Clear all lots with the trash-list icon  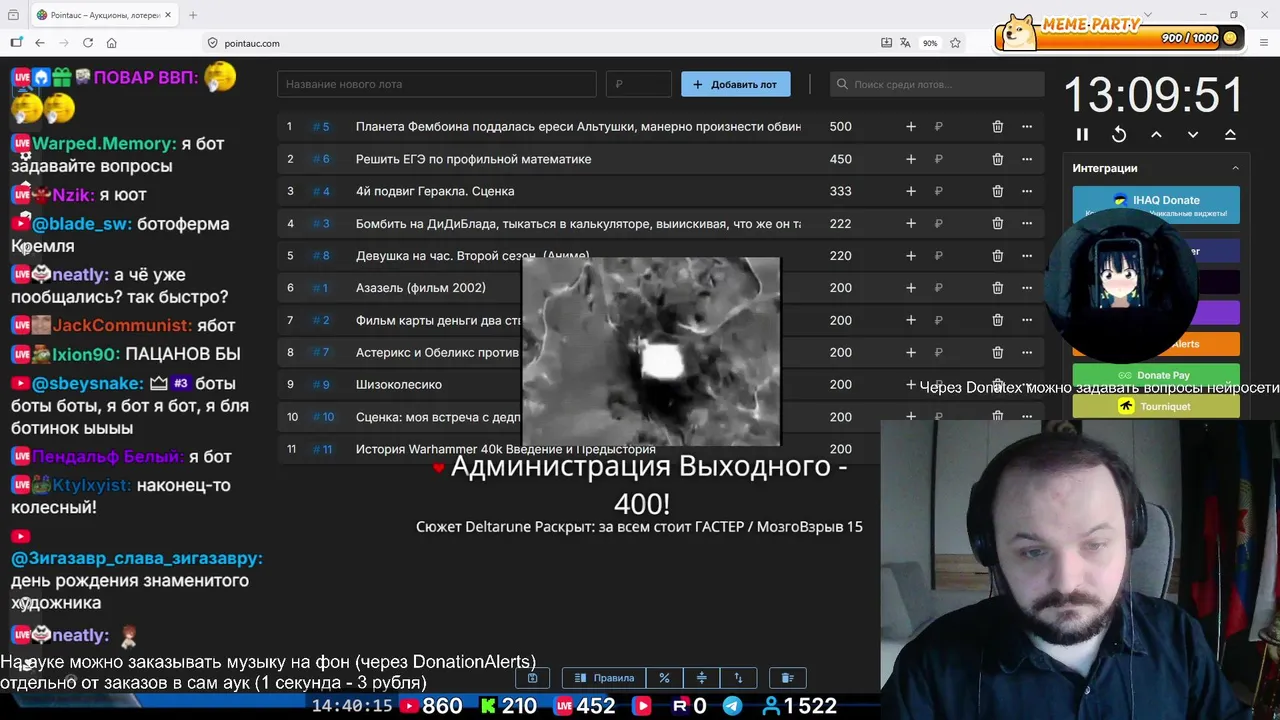tap(787, 678)
